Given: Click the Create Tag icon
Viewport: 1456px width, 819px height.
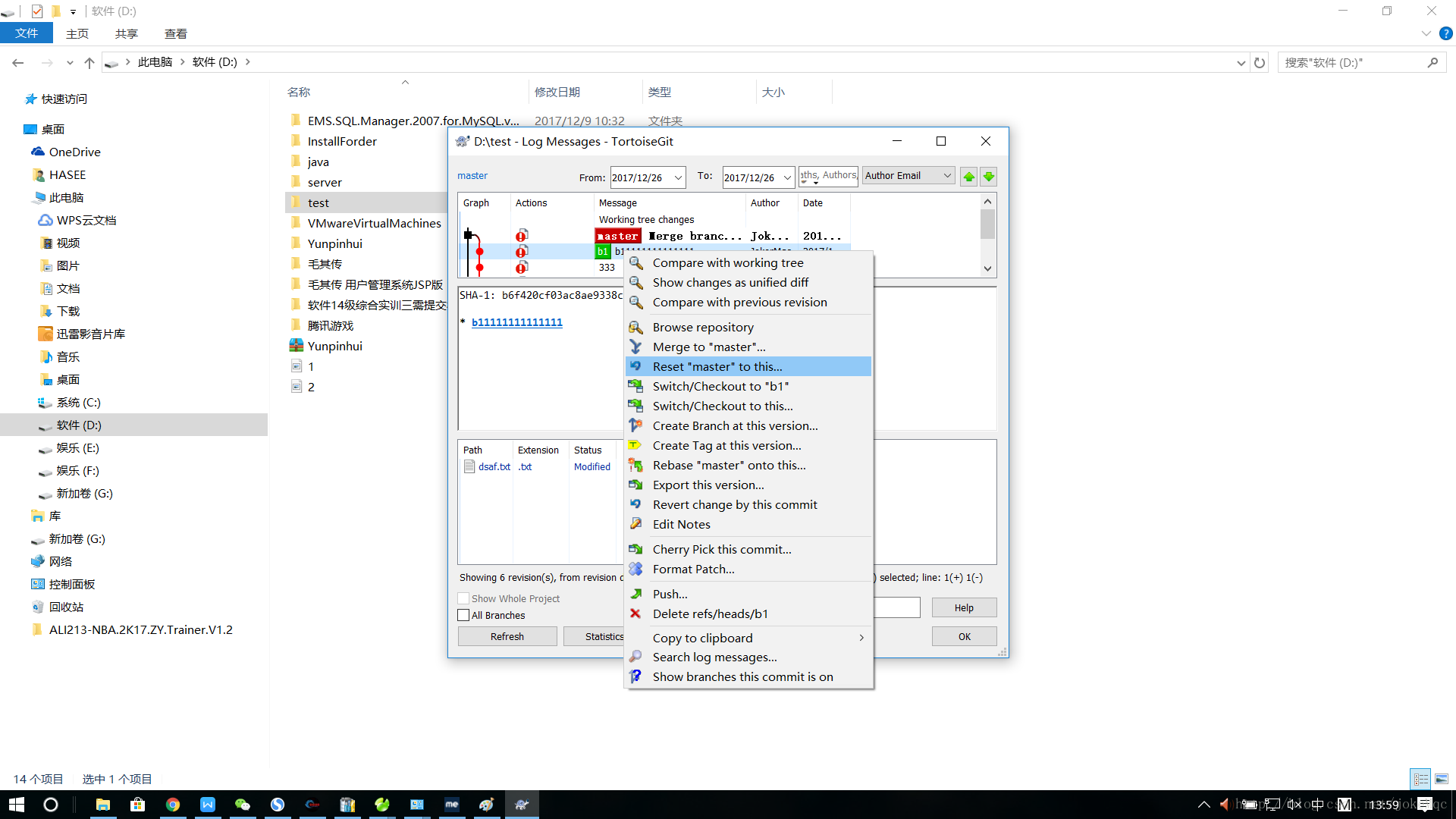Looking at the screenshot, I should click(636, 445).
